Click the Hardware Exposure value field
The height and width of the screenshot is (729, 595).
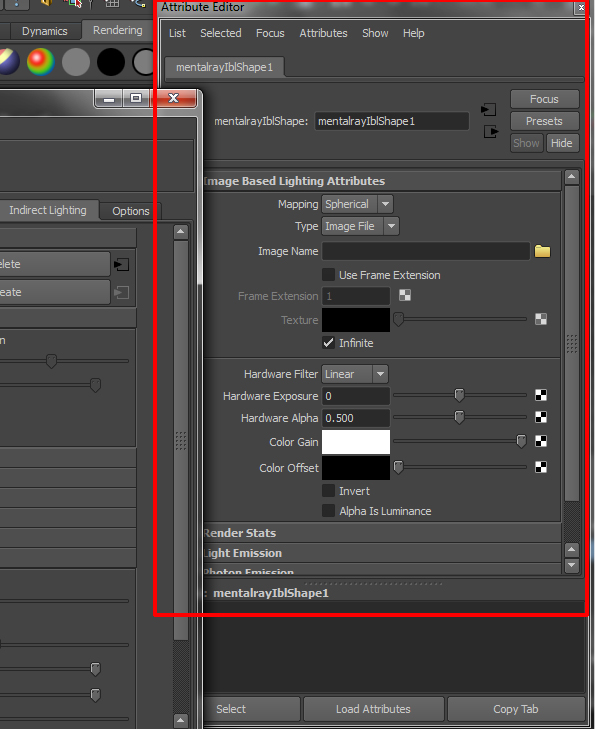point(356,396)
